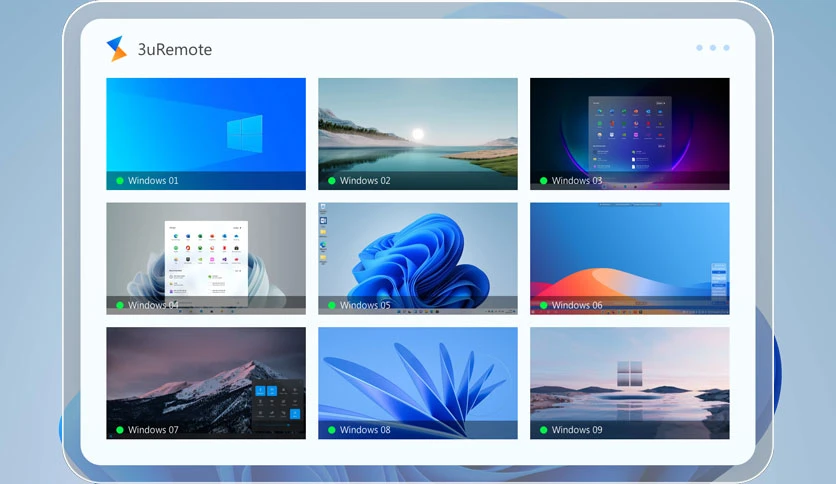
Task: Click the 3uRemote lightning logo icon
Action: (117, 49)
